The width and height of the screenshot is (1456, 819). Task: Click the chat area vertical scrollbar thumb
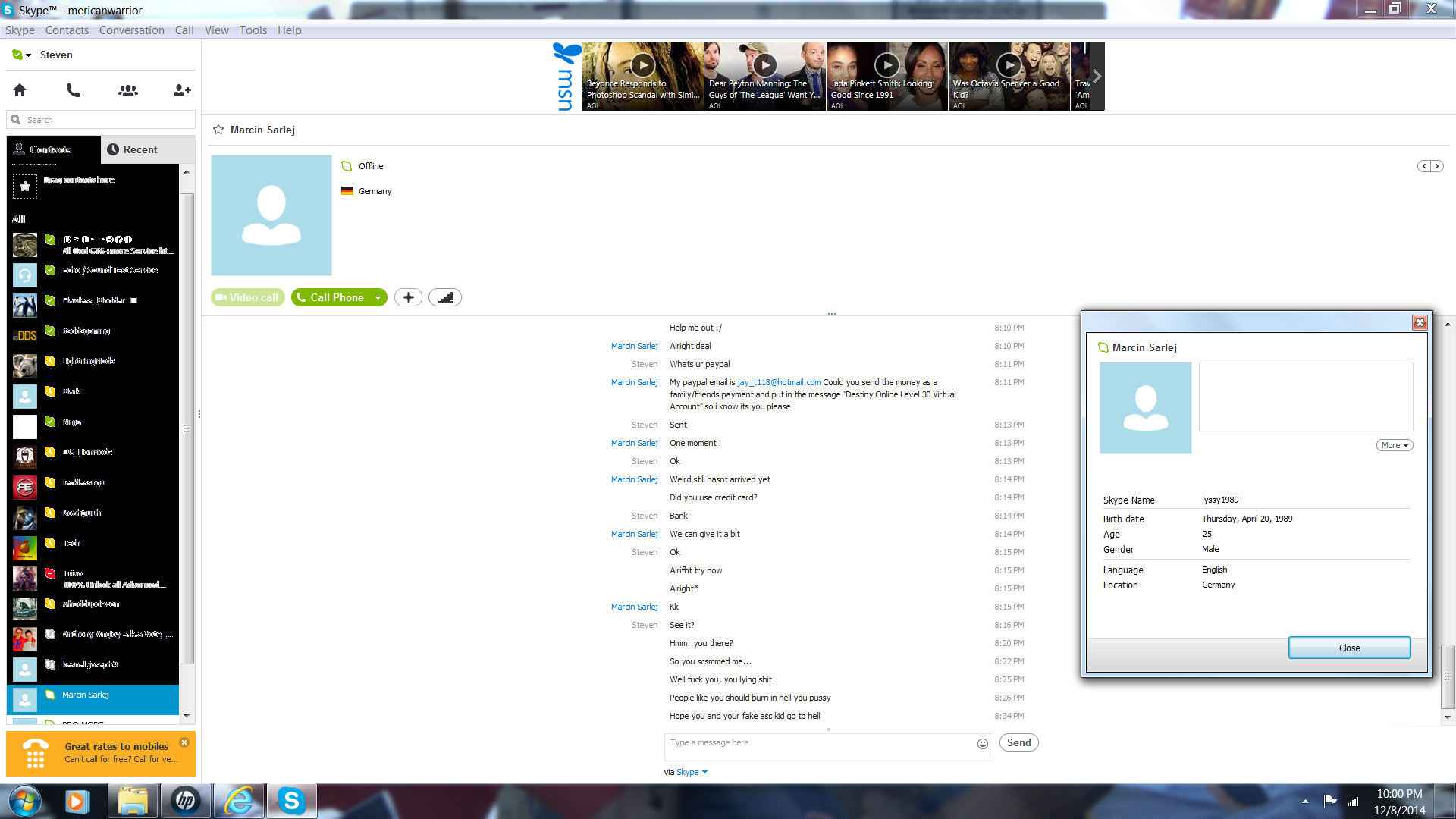point(1448,676)
